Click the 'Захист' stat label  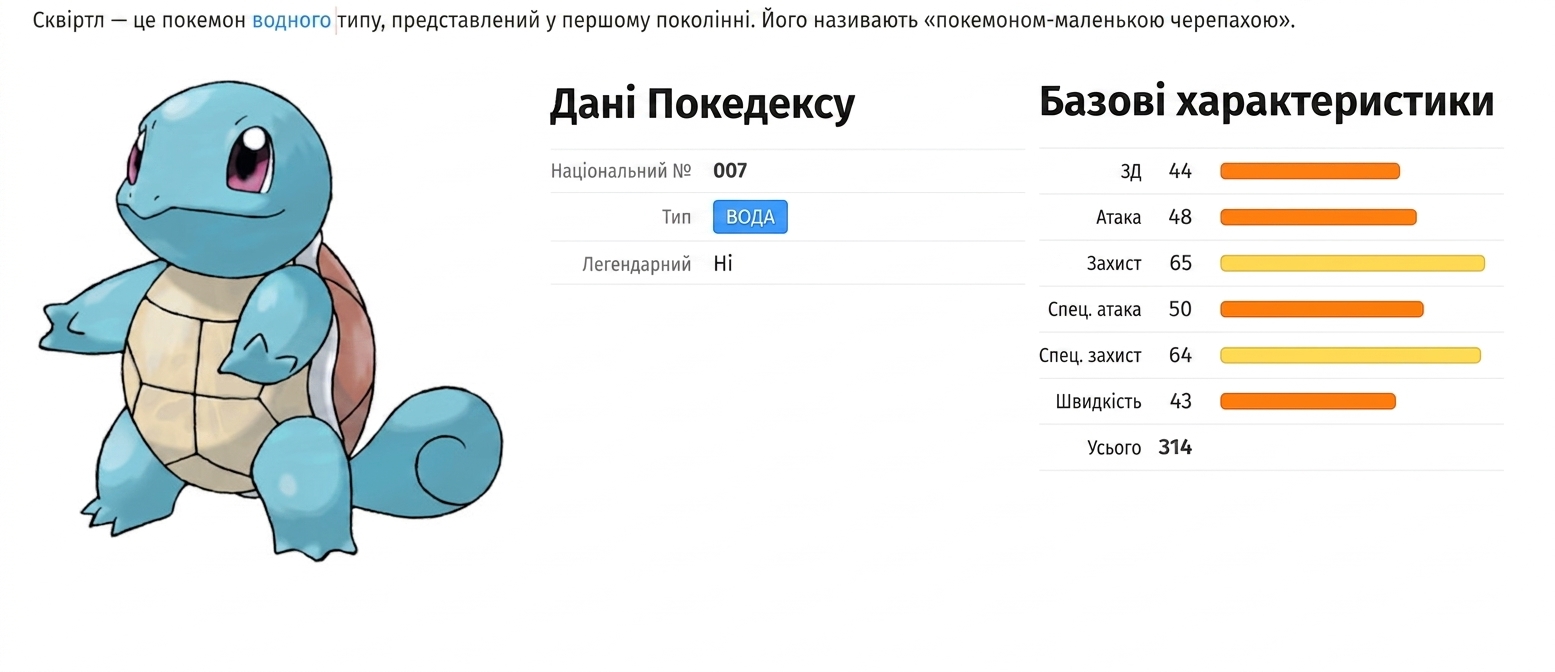tap(1114, 264)
